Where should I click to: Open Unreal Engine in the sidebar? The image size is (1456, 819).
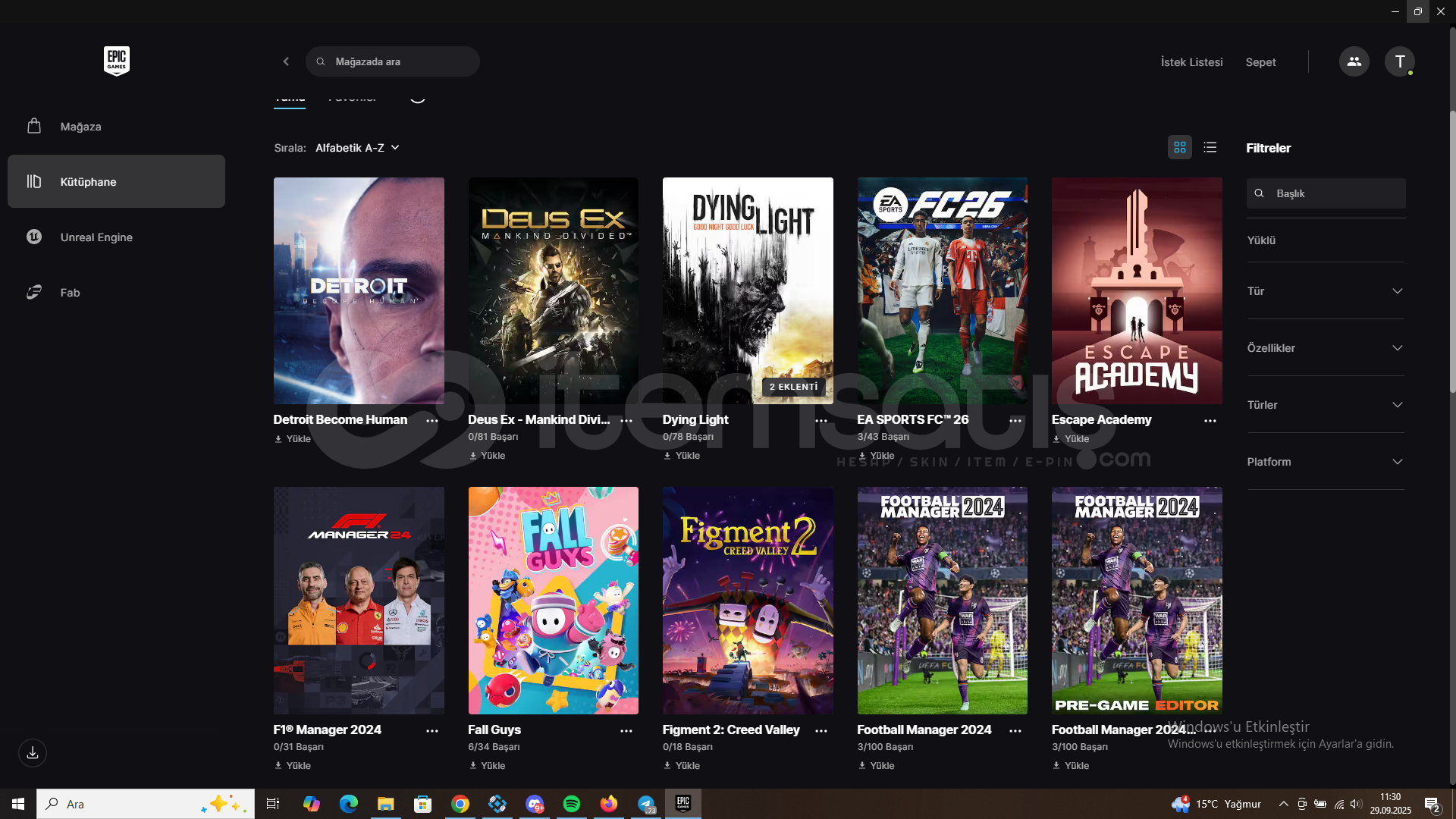coord(116,237)
